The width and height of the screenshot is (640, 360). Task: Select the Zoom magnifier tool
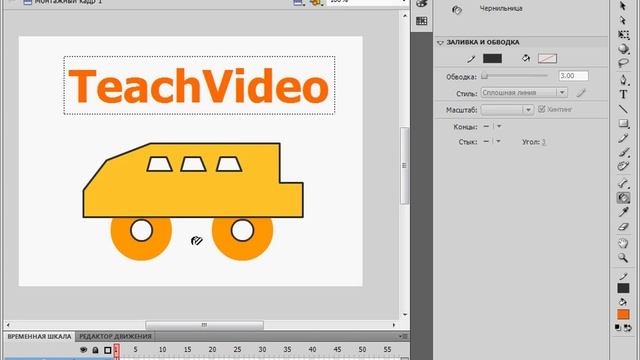click(623, 258)
